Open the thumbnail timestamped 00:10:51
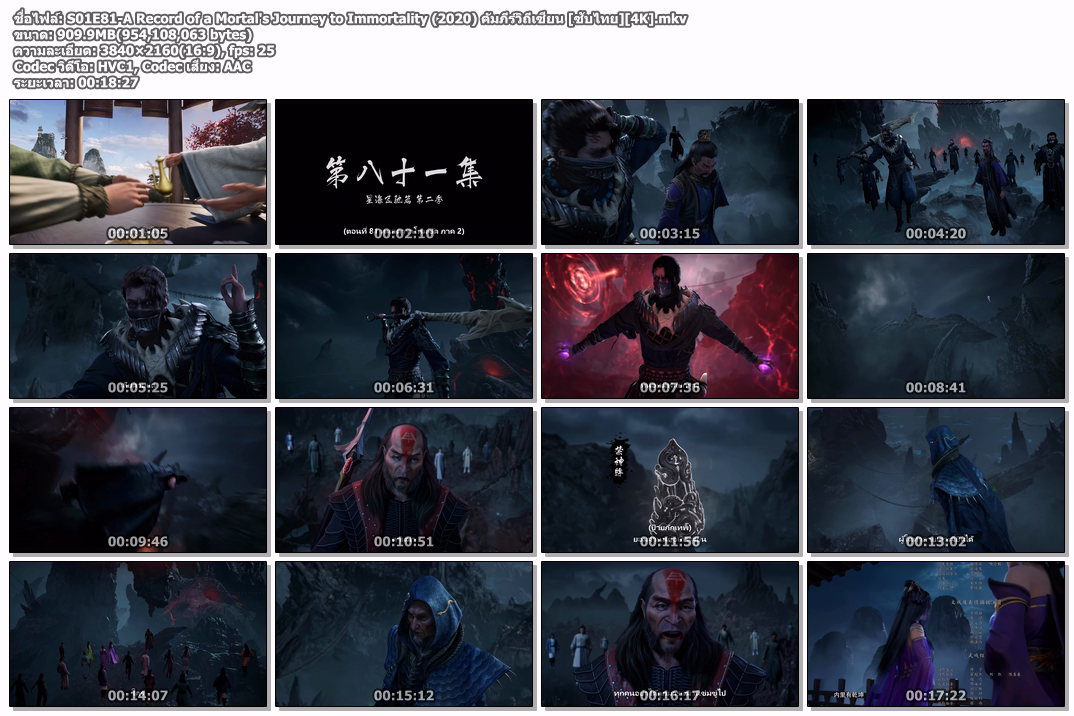 tap(404, 480)
